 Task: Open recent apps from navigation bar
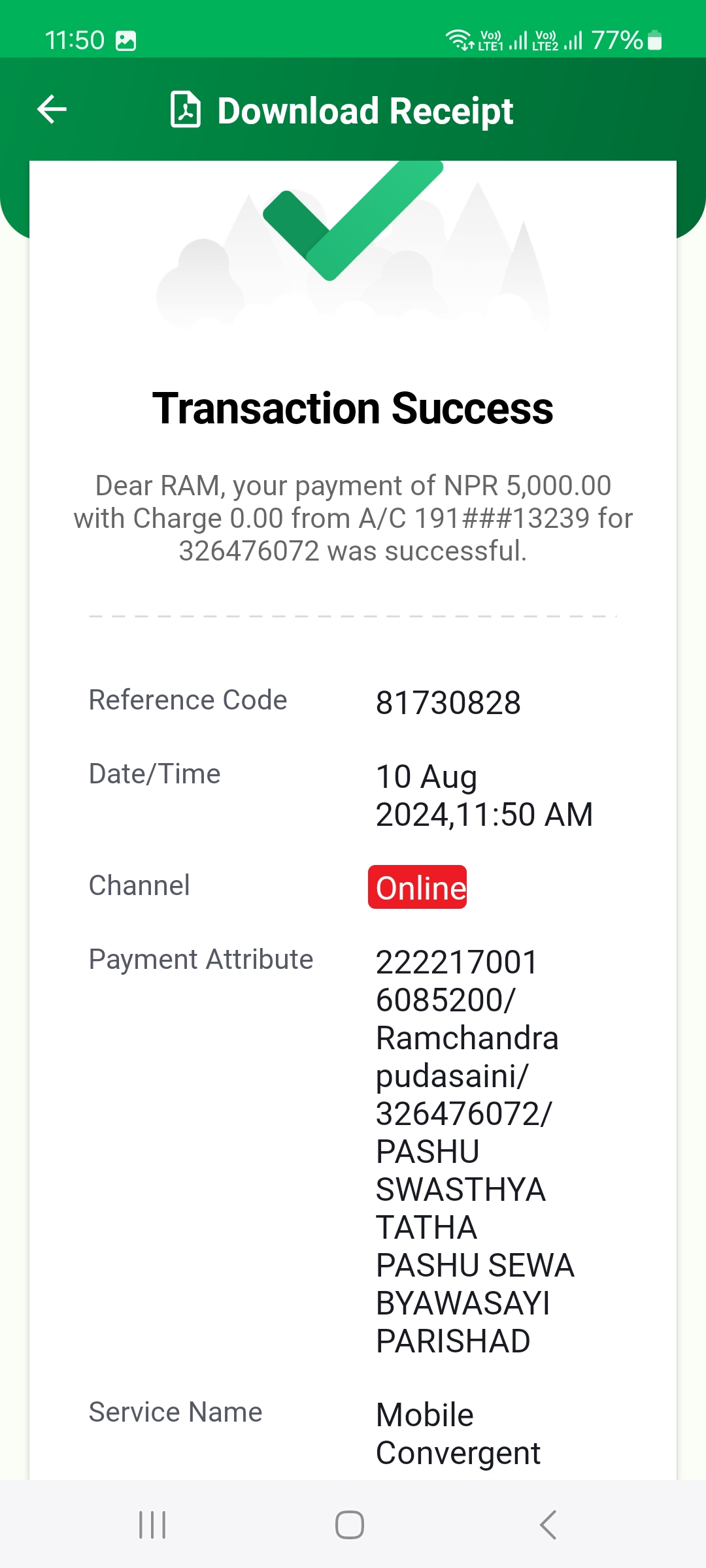(152, 1525)
